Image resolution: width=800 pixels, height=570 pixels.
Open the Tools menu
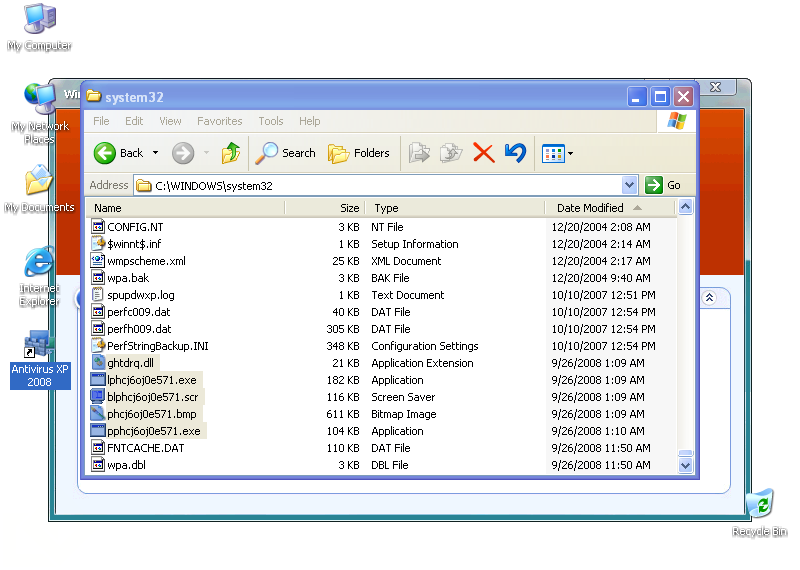click(x=270, y=121)
